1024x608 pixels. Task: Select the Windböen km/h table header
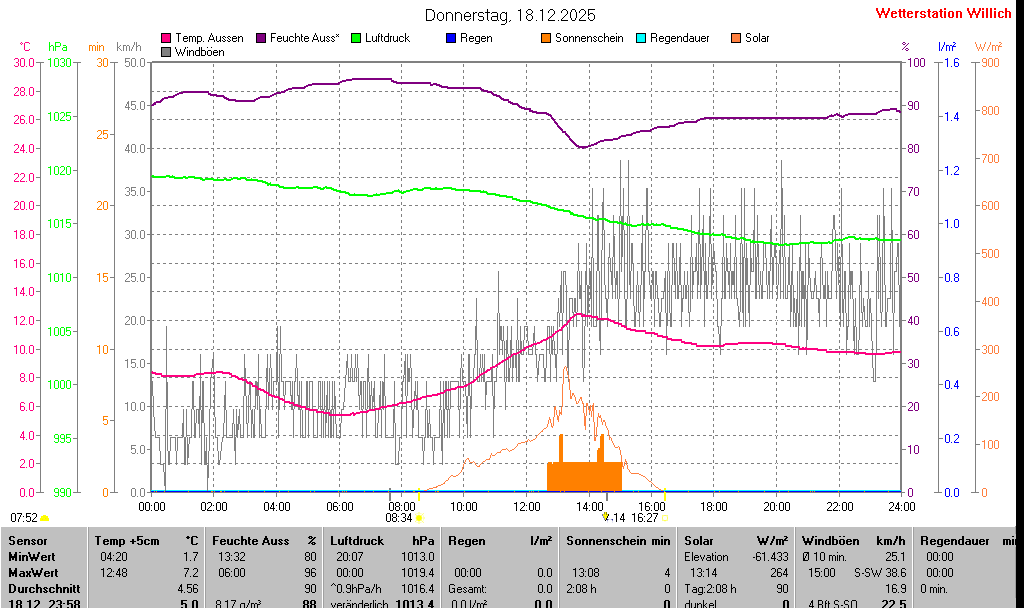click(x=852, y=541)
